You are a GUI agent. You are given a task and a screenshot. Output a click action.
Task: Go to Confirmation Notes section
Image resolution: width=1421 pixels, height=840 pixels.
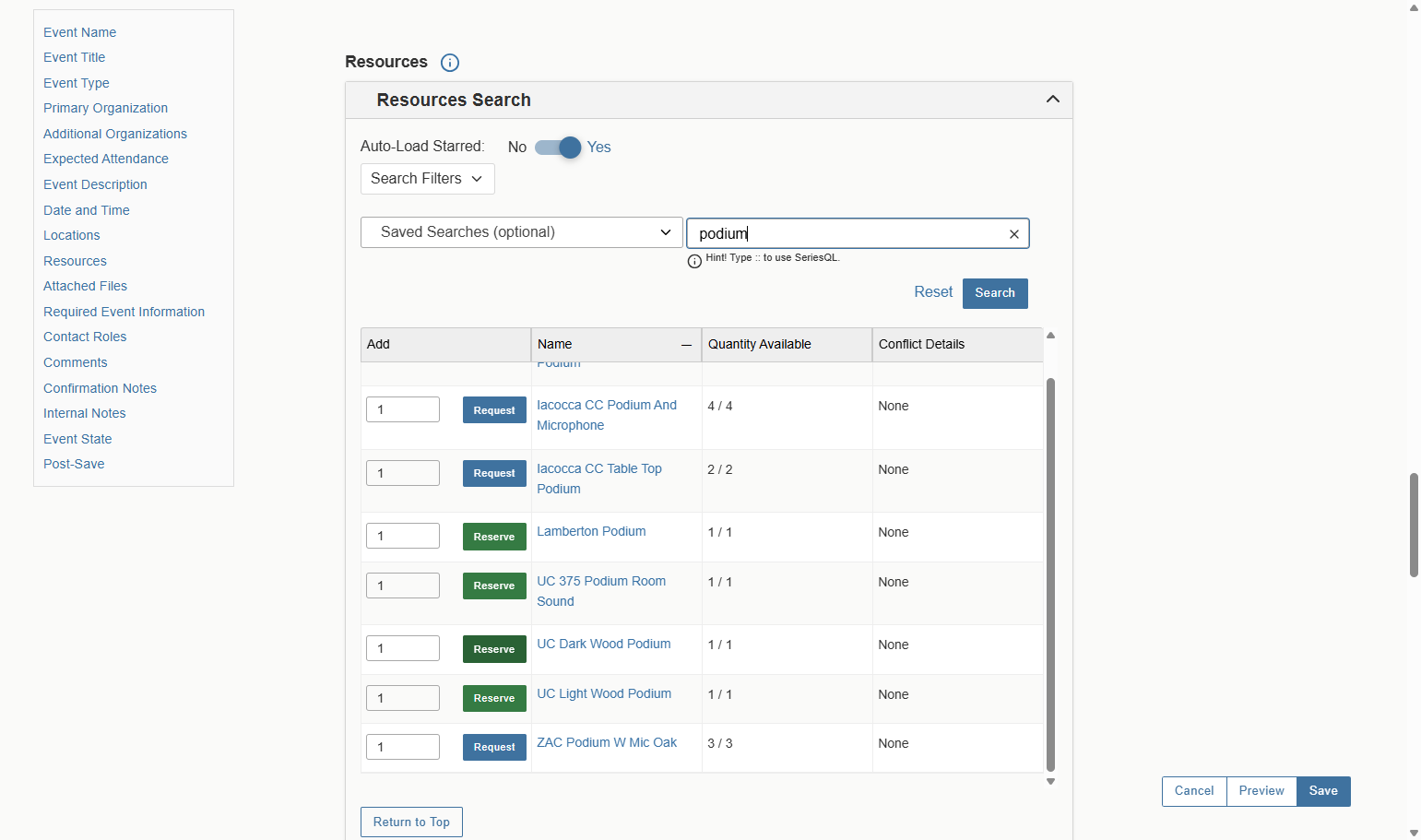[x=100, y=388]
